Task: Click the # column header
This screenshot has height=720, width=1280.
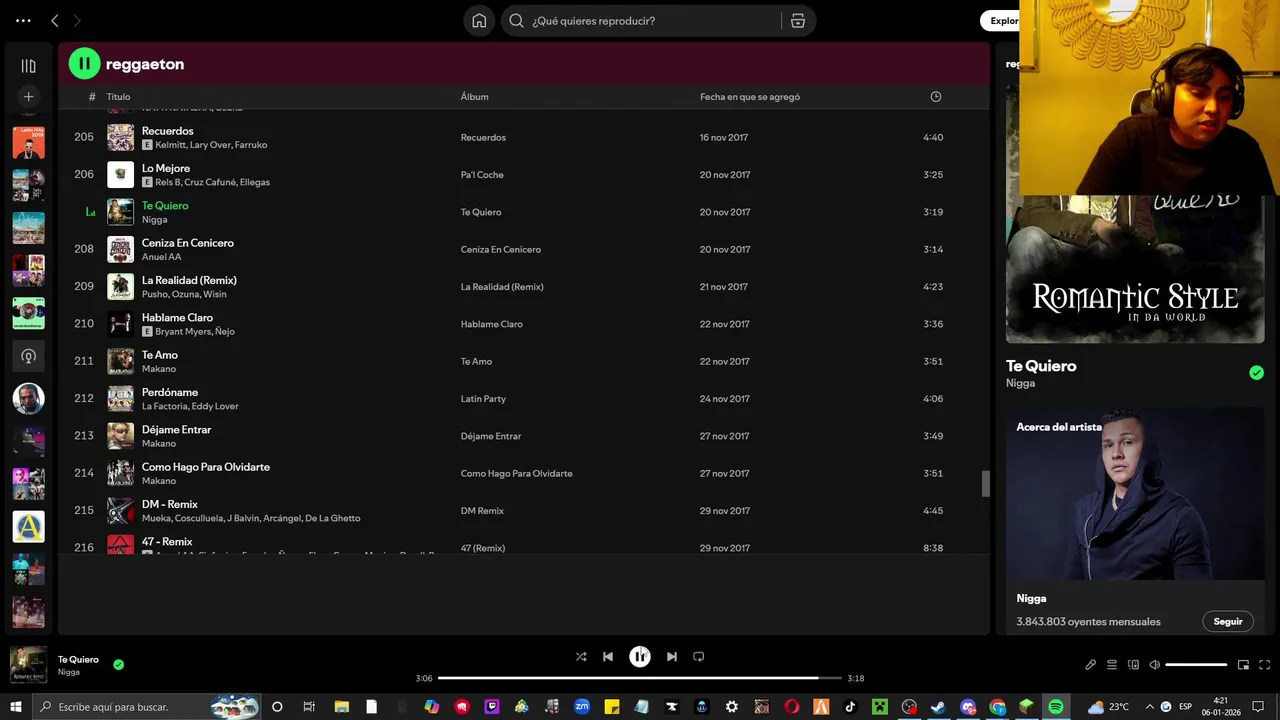Action: tap(92, 97)
